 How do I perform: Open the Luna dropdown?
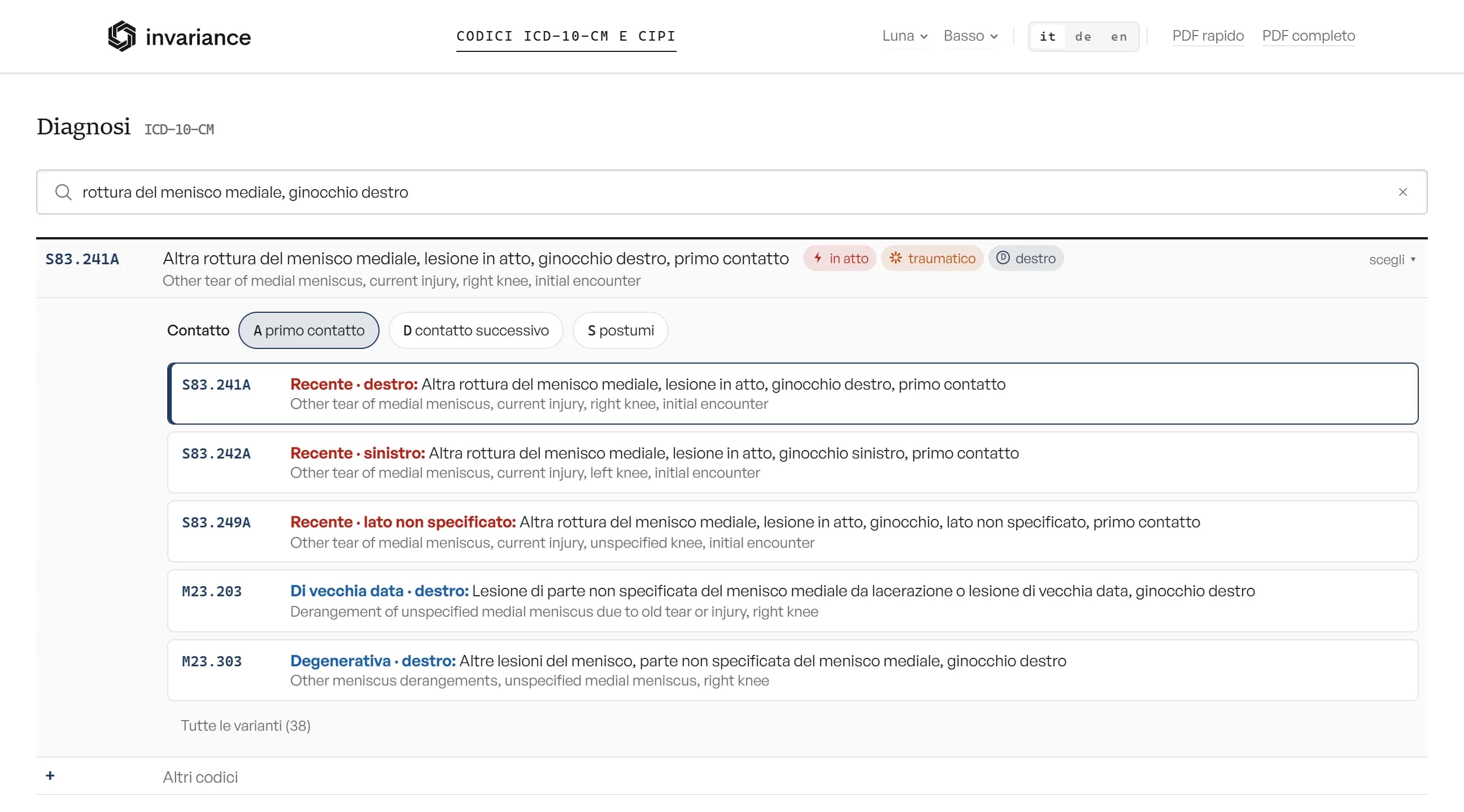coord(905,36)
